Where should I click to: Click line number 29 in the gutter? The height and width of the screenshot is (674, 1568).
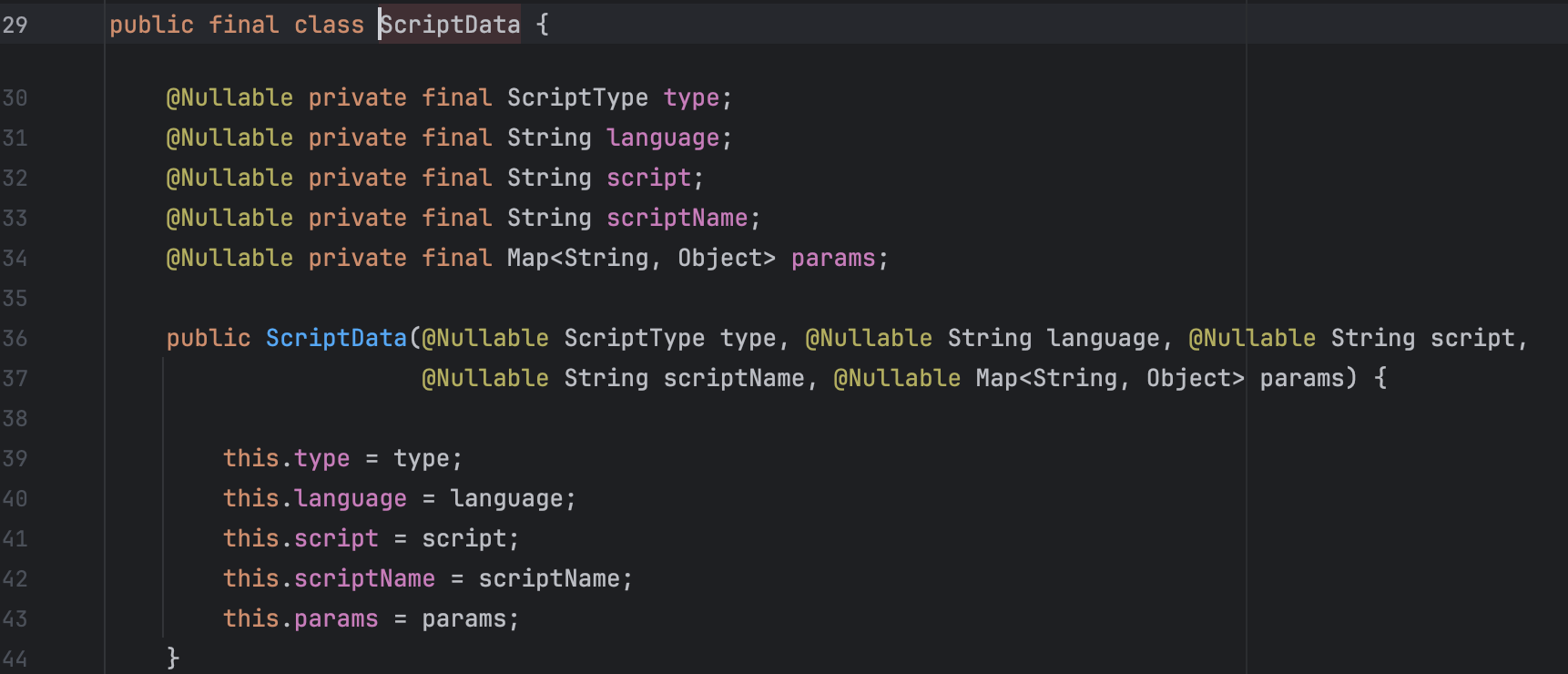click(x=15, y=25)
